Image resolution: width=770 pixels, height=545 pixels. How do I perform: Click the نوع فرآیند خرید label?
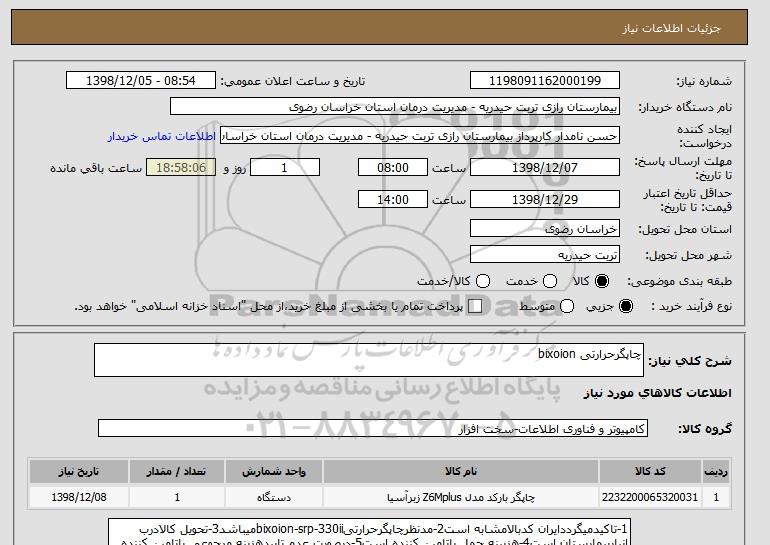click(691, 306)
